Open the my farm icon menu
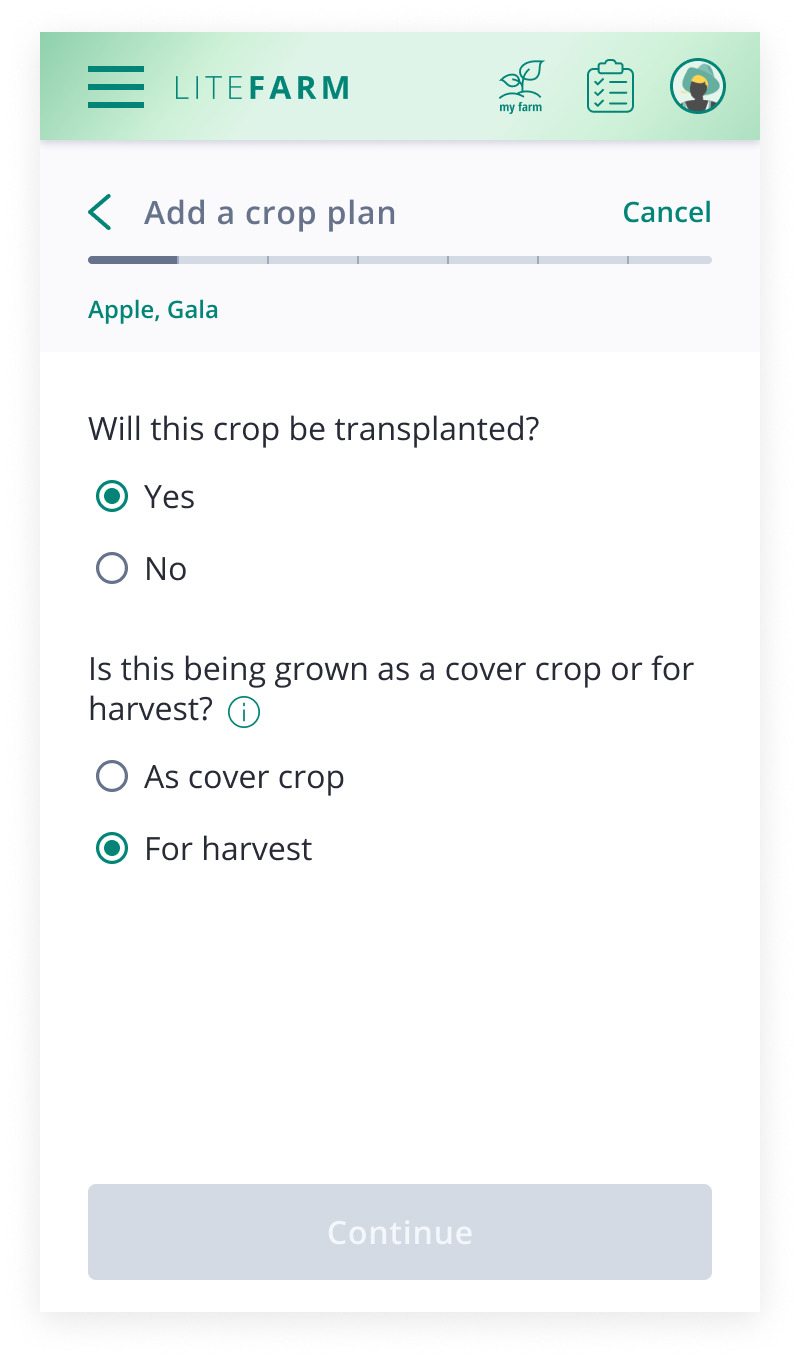This screenshot has height=1360, width=800. pyautogui.click(x=521, y=87)
